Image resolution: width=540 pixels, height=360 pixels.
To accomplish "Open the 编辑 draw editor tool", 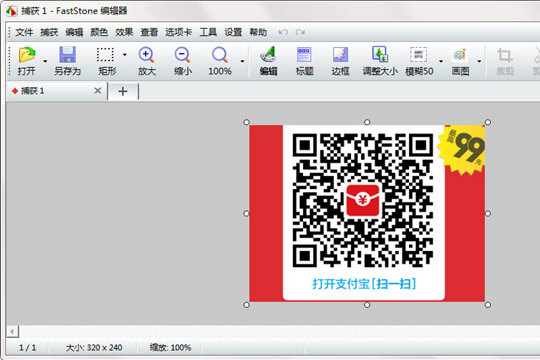I will click(268, 55).
